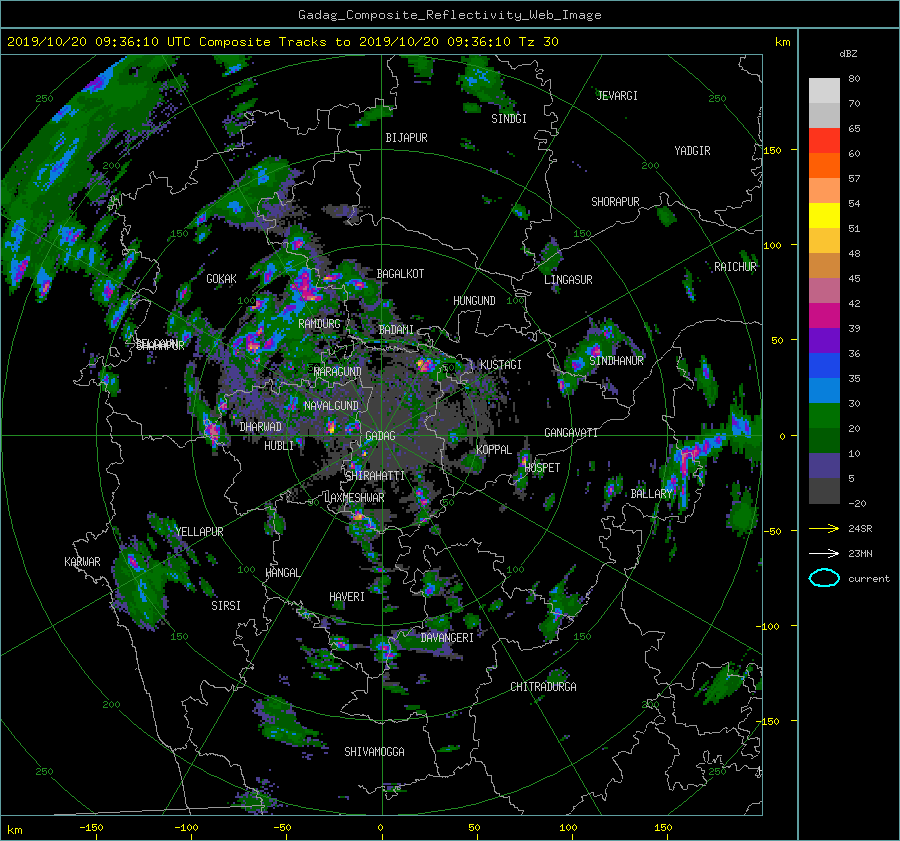Click the yellow 54 dBZ color swatch
This screenshot has height=841, width=900.
click(x=824, y=215)
